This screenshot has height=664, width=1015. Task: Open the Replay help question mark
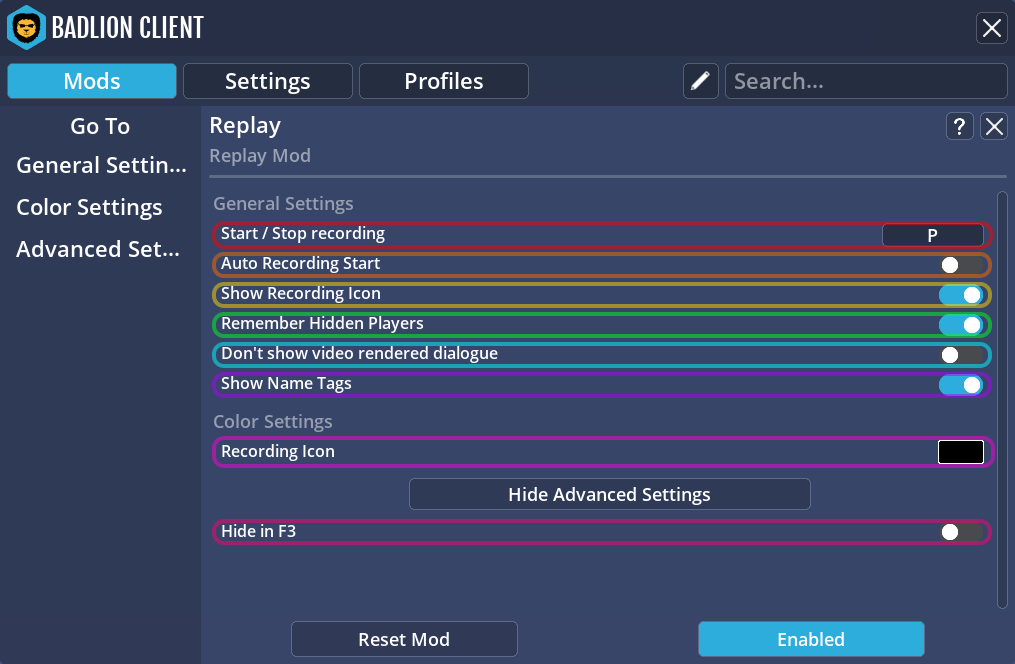(959, 126)
